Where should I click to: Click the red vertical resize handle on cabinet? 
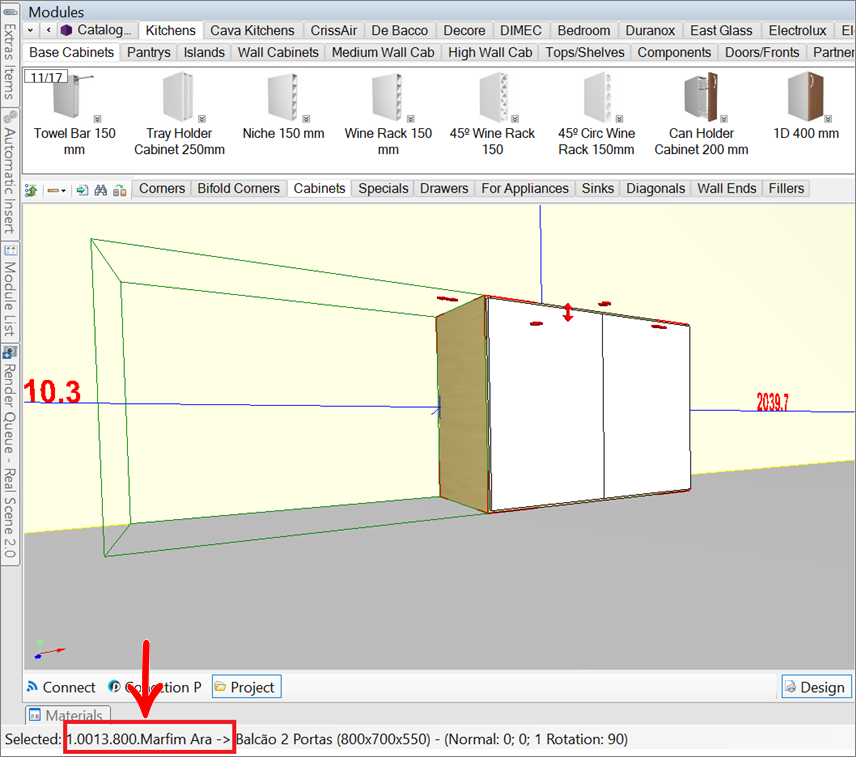point(568,312)
